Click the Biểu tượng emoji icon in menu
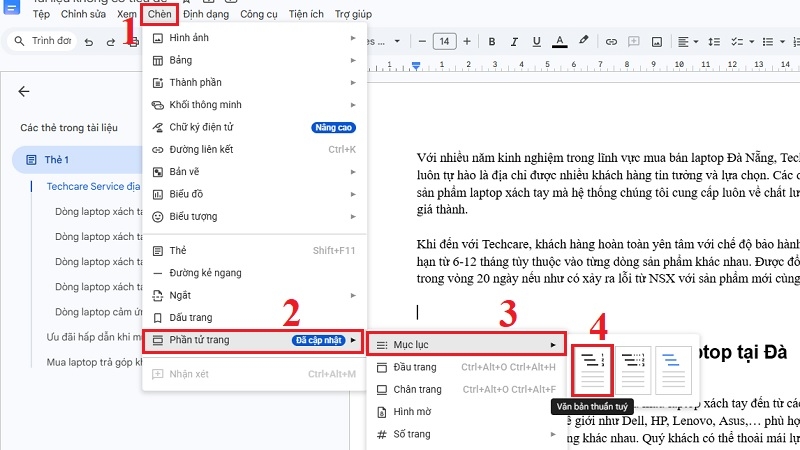Image resolution: width=800 pixels, height=450 pixels. click(x=158, y=217)
